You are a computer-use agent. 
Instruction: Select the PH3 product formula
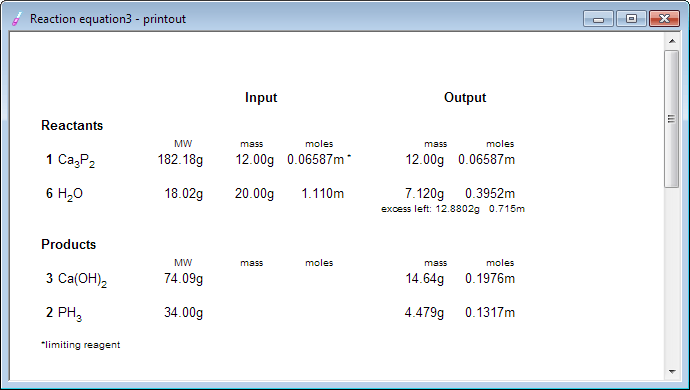tap(70, 313)
